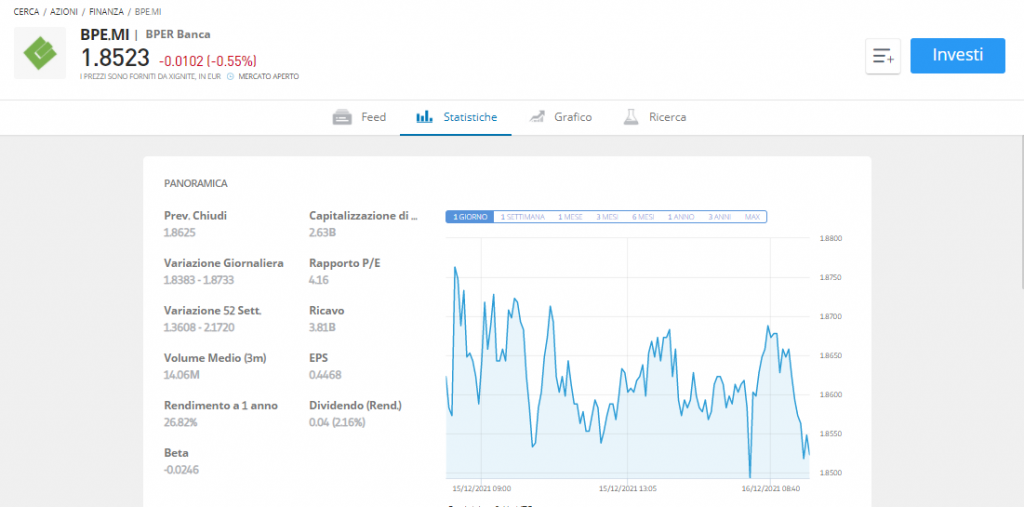Click the market cap value 2.63B
This screenshot has height=507, width=1024.
coord(323,232)
